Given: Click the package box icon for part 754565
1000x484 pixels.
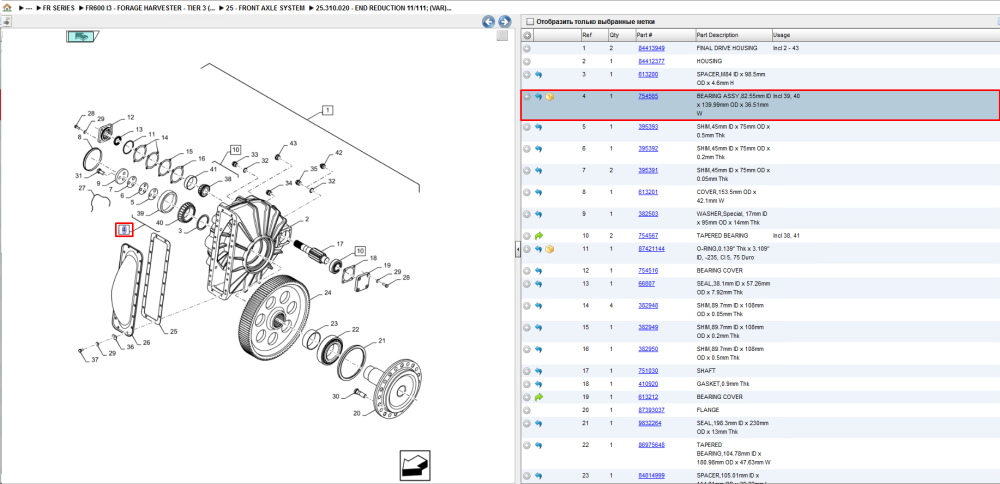Looking at the screenshot, I should (550, 97).
